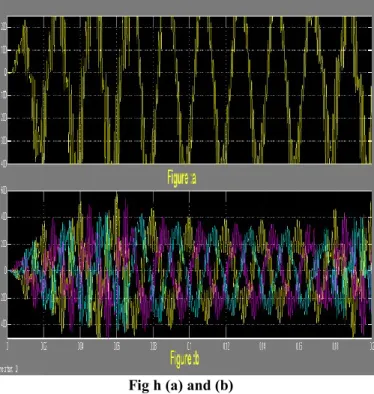Select the upper yellow waveform scope plot

(x=189, y=90)
